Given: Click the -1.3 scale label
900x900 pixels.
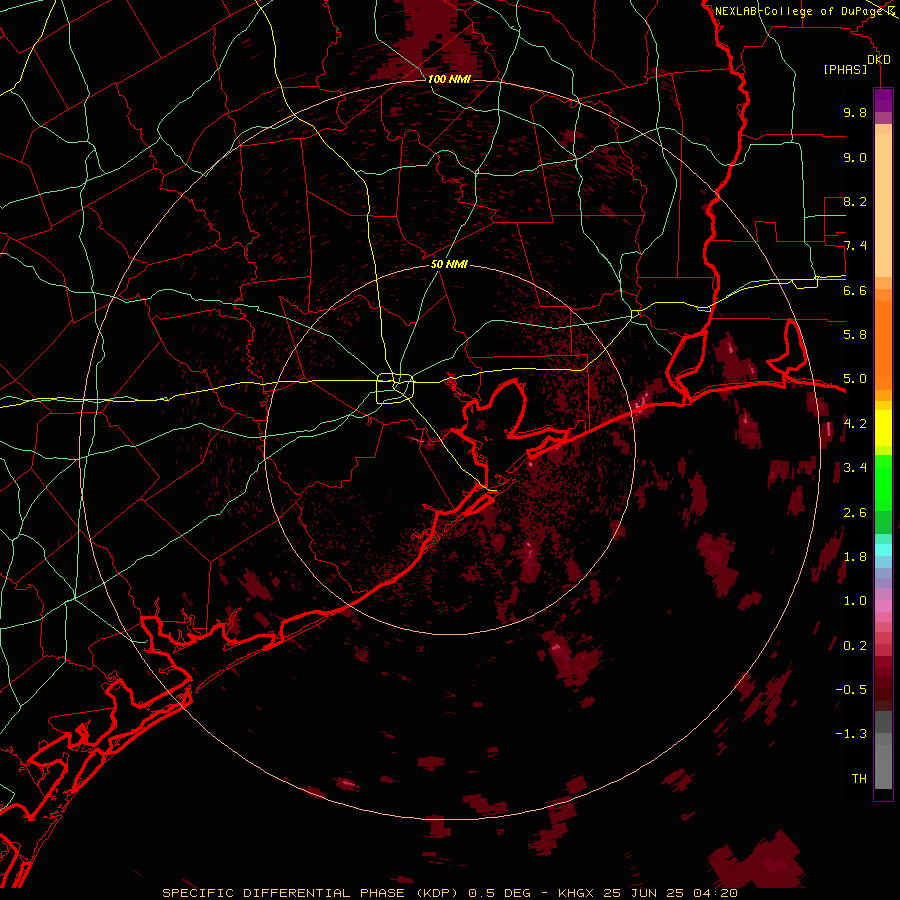Looking at the screenshot, I should [851, 734].
